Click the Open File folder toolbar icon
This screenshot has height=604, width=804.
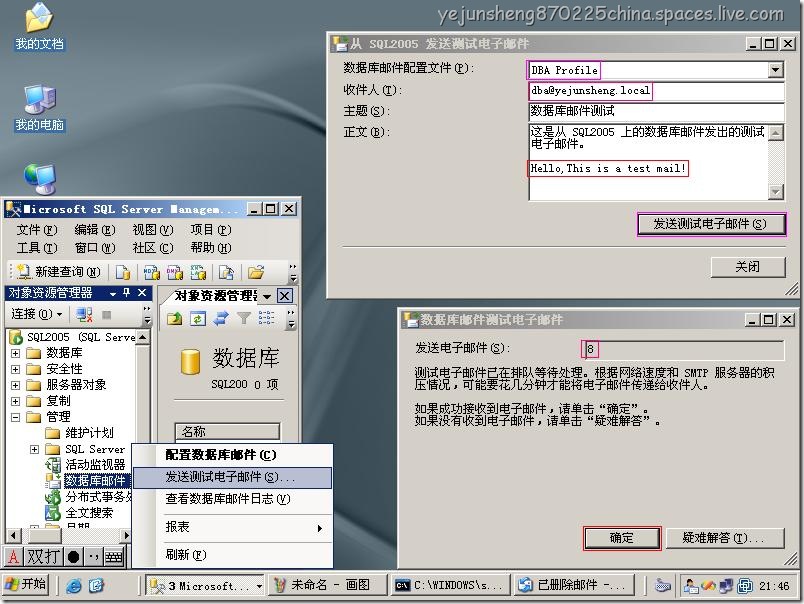(x=256, y=272)
